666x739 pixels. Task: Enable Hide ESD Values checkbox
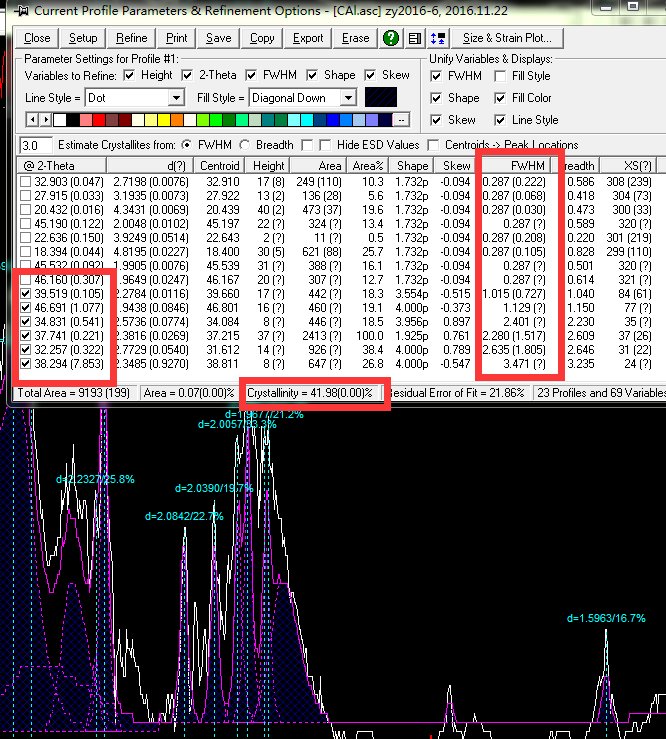tap(325, 145)
